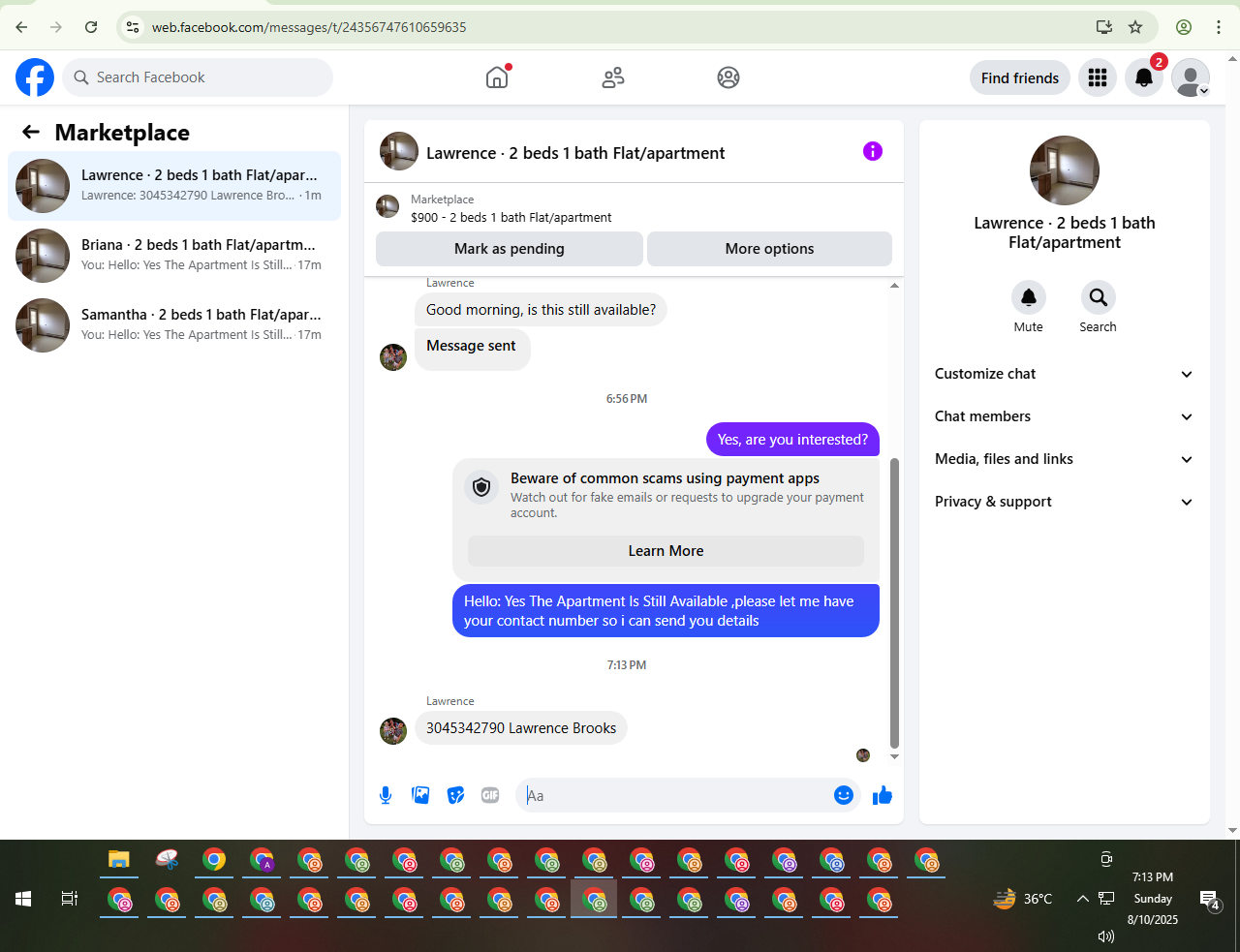Click the browser back arrow

pyautogui.click(x=21, y=27)
